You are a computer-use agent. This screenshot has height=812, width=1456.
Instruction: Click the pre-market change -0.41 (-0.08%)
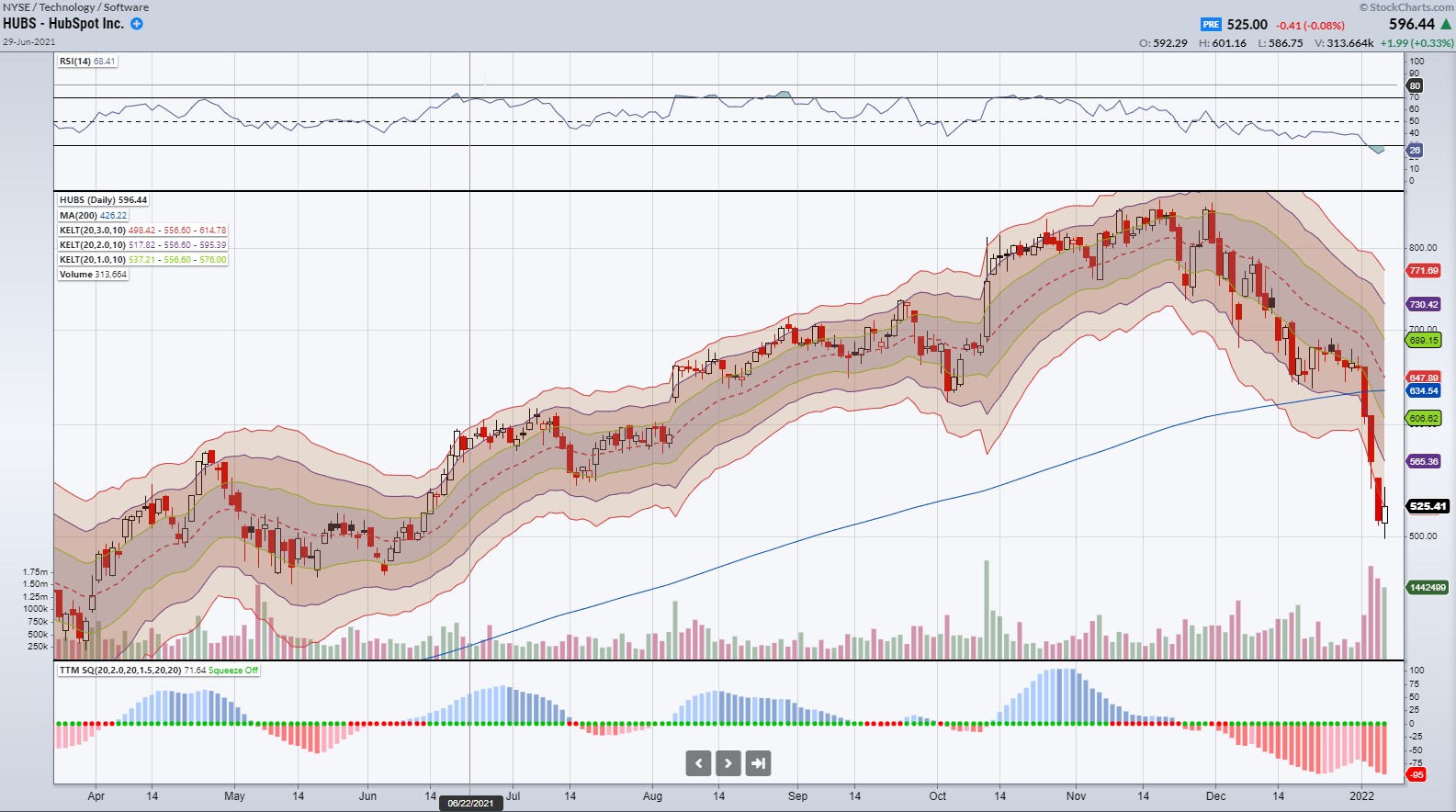(1310, 26)
